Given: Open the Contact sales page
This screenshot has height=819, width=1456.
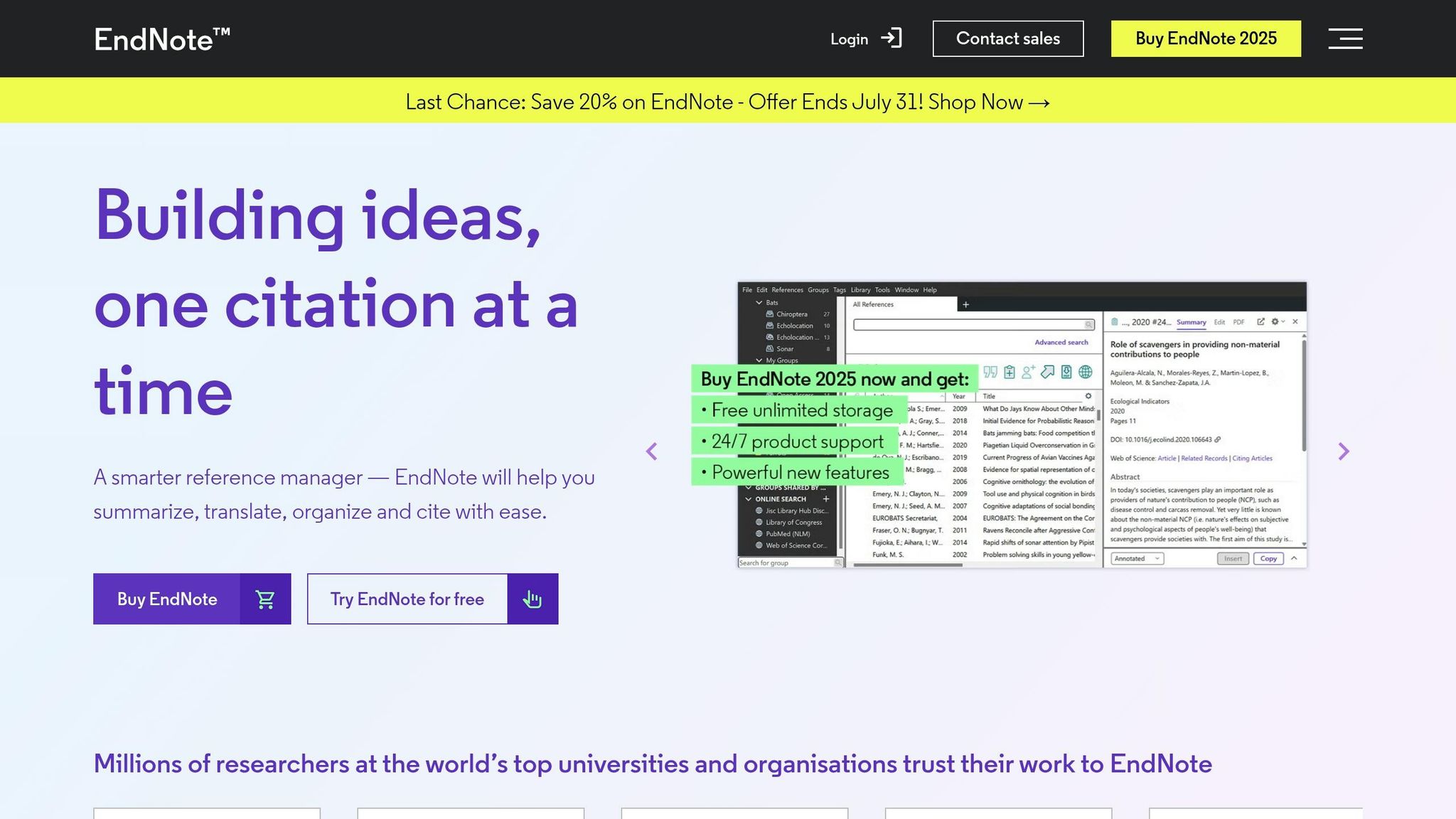Looking at the screenshot, I should point(1008,38).
